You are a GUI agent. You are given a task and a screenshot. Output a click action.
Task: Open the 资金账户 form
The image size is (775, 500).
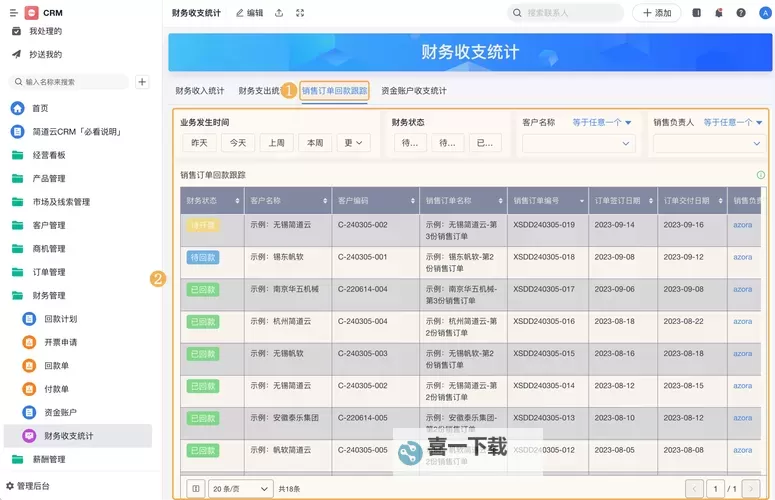61,413
